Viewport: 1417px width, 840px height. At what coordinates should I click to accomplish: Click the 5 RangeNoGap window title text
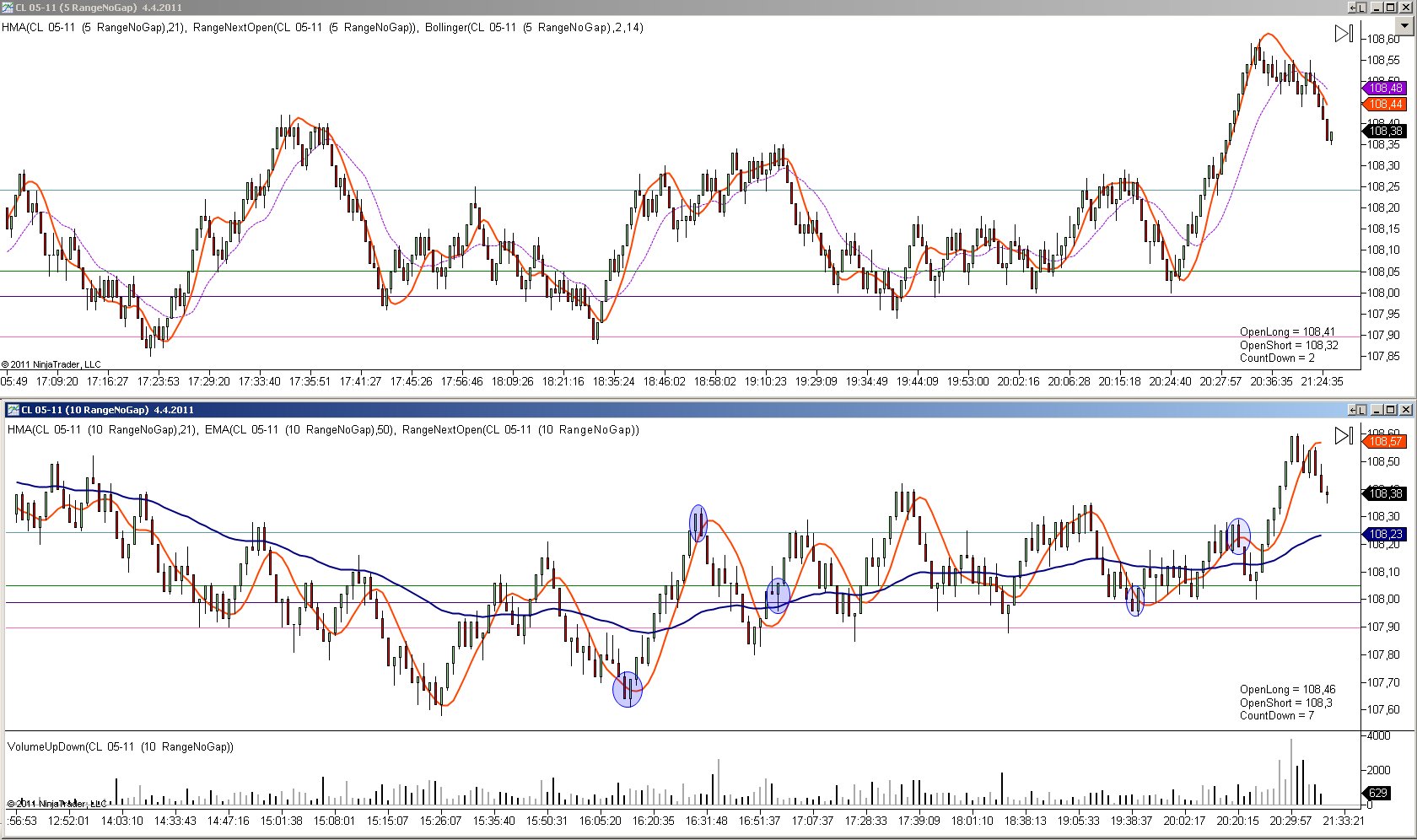click(x=99, y=8)
